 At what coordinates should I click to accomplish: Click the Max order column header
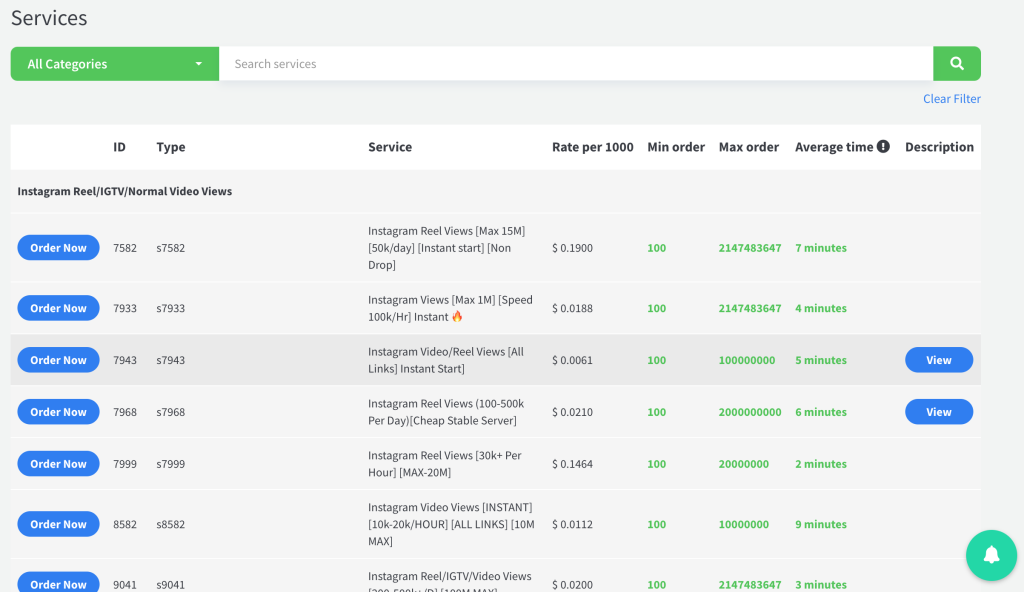748,147
